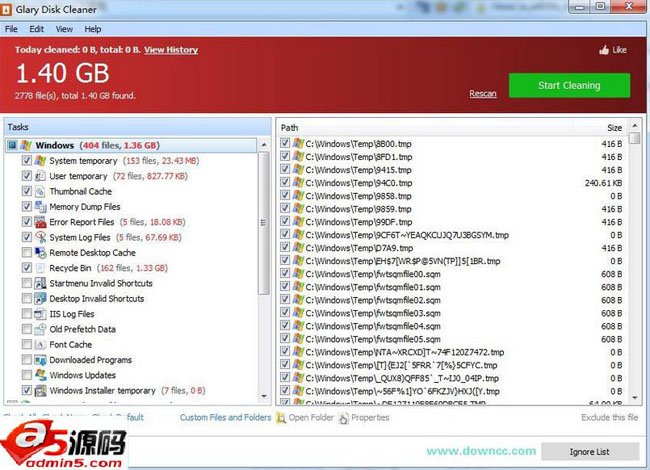650x470 pixels.
Task: Click the Remote Desktop Cache icon
Action: 40,253
